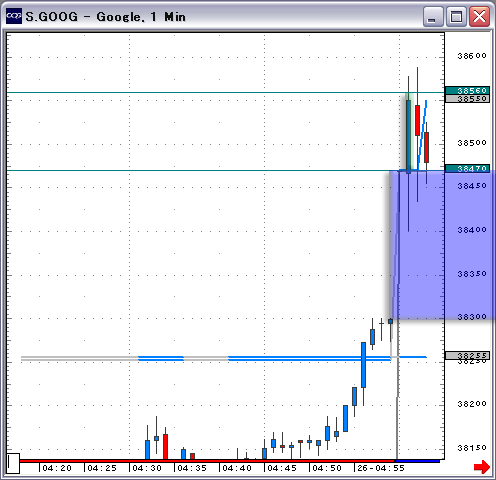The image size is (496, 480).
Task: Click the 04:35 time axis label
Action: point(192,468)
